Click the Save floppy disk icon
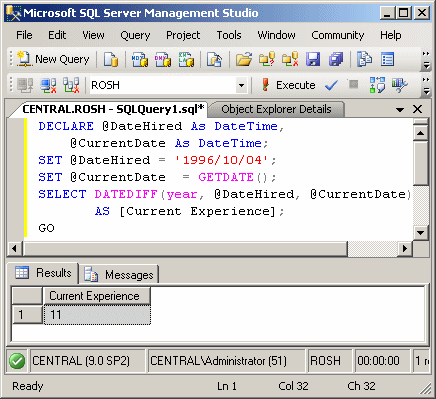Screen dimensions: 436x399 [313, 59]
